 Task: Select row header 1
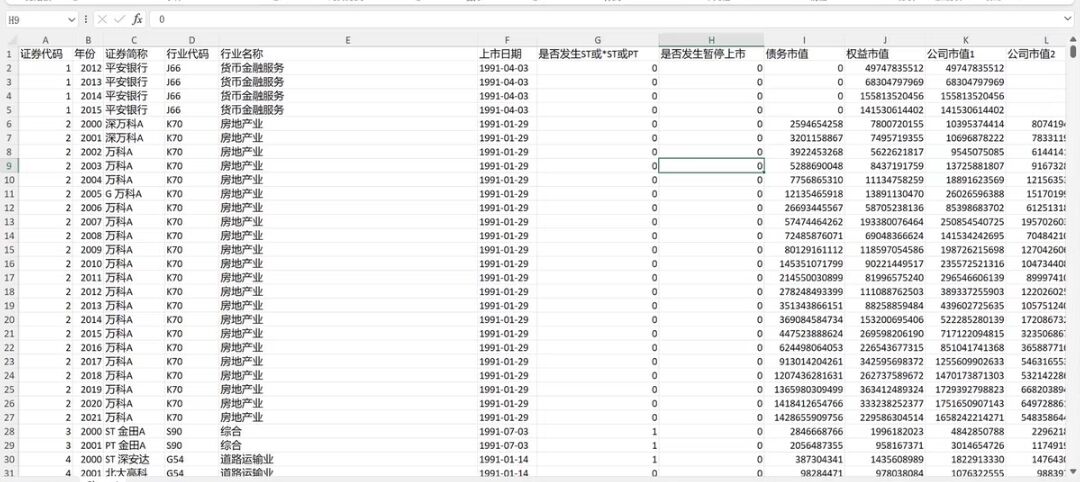click(x=8, y=54)
